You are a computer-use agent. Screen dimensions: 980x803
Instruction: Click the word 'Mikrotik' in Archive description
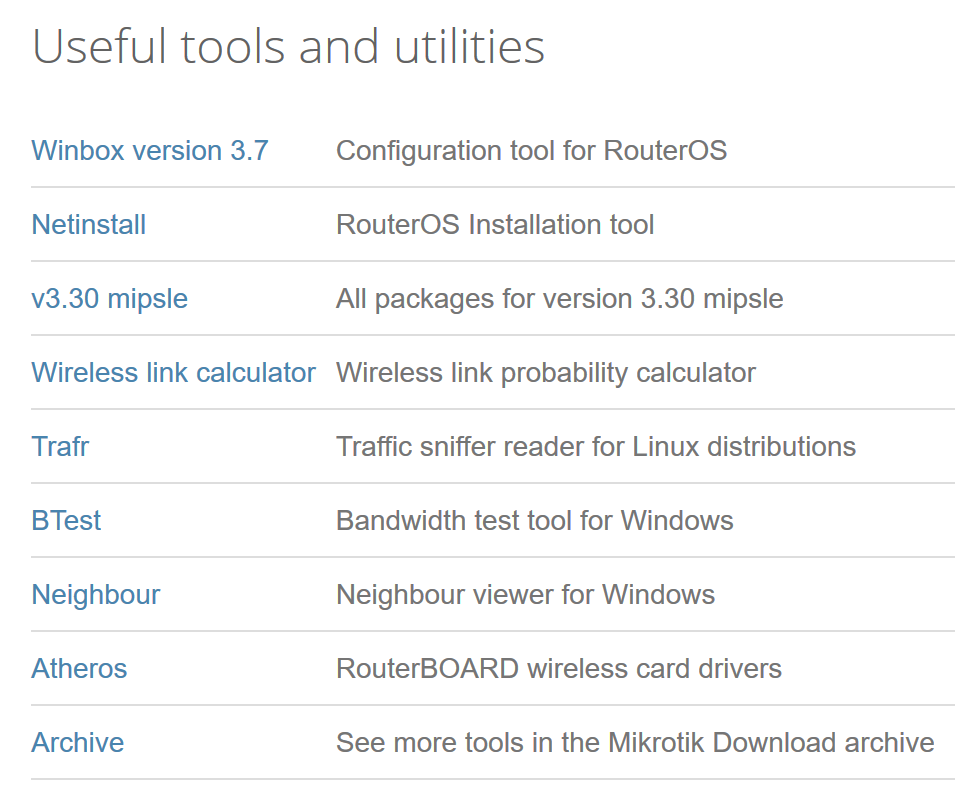pyautogui.click(x=656, y=742)
